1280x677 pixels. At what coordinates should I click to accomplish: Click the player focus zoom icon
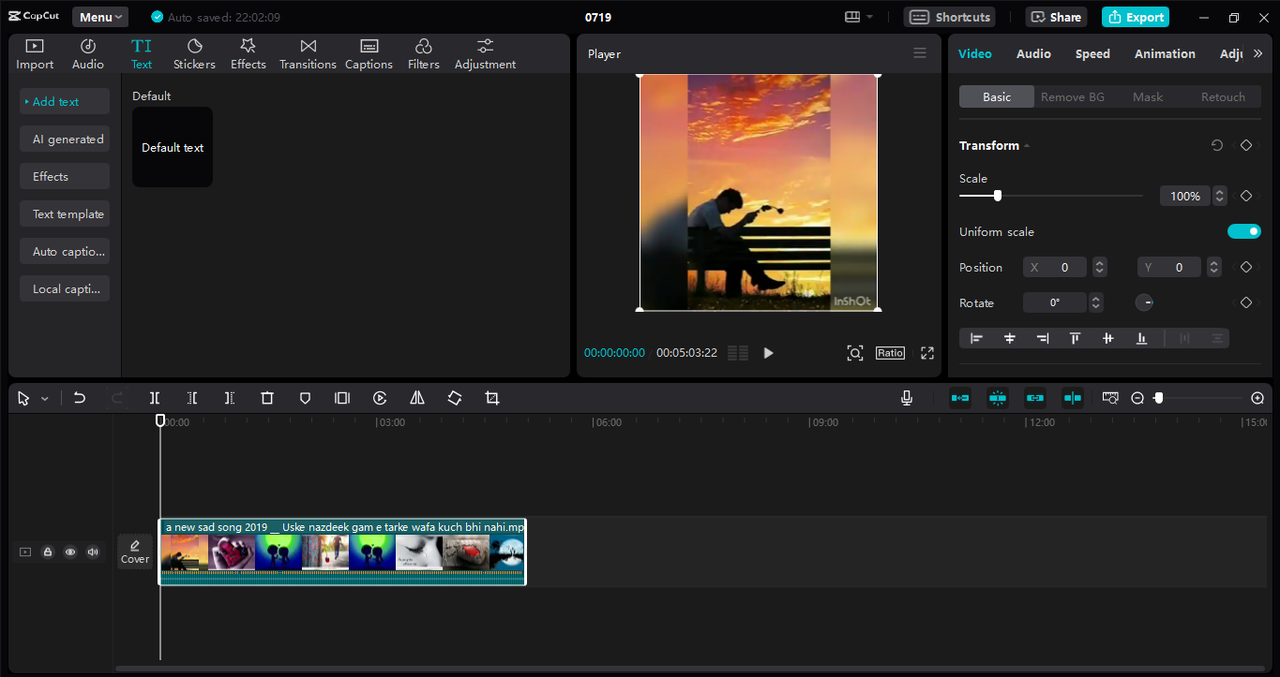click(855, 353)
